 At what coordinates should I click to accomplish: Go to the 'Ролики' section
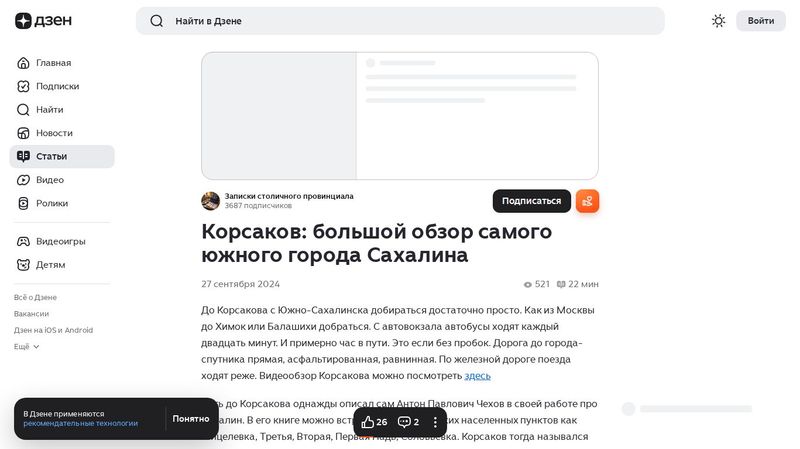pyautogui.click(x=52, y=203)
